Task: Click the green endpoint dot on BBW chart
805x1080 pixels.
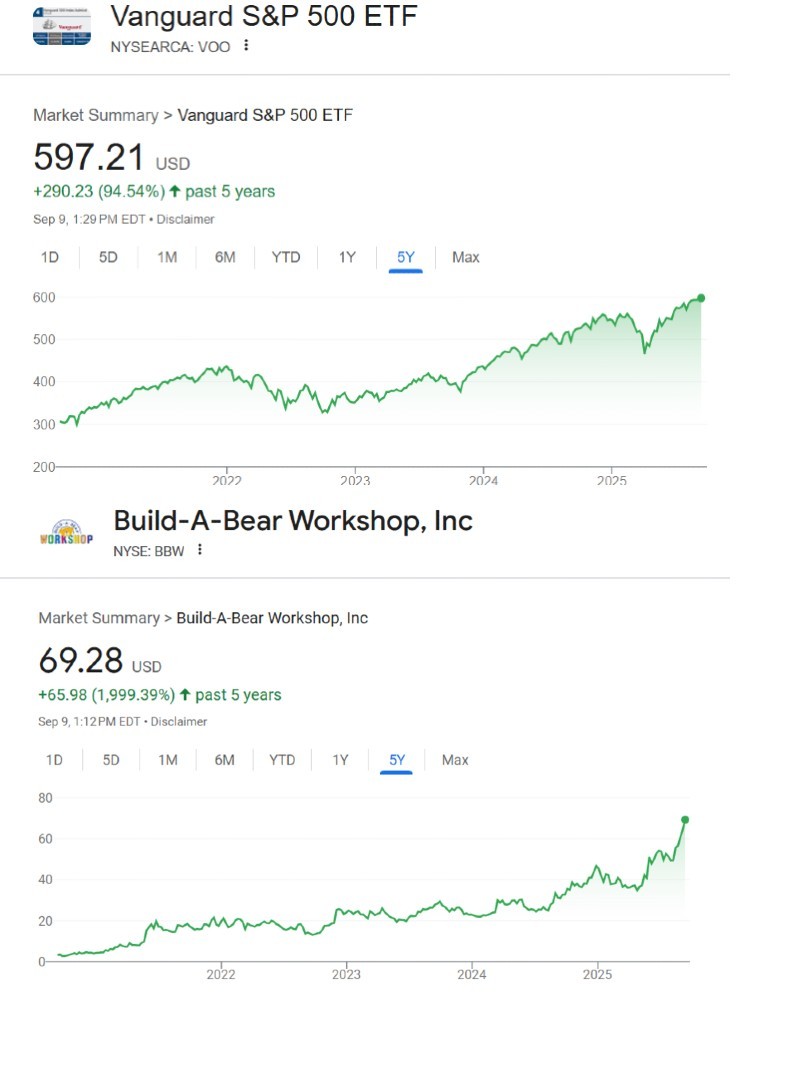Action: [x=684, y=820]
